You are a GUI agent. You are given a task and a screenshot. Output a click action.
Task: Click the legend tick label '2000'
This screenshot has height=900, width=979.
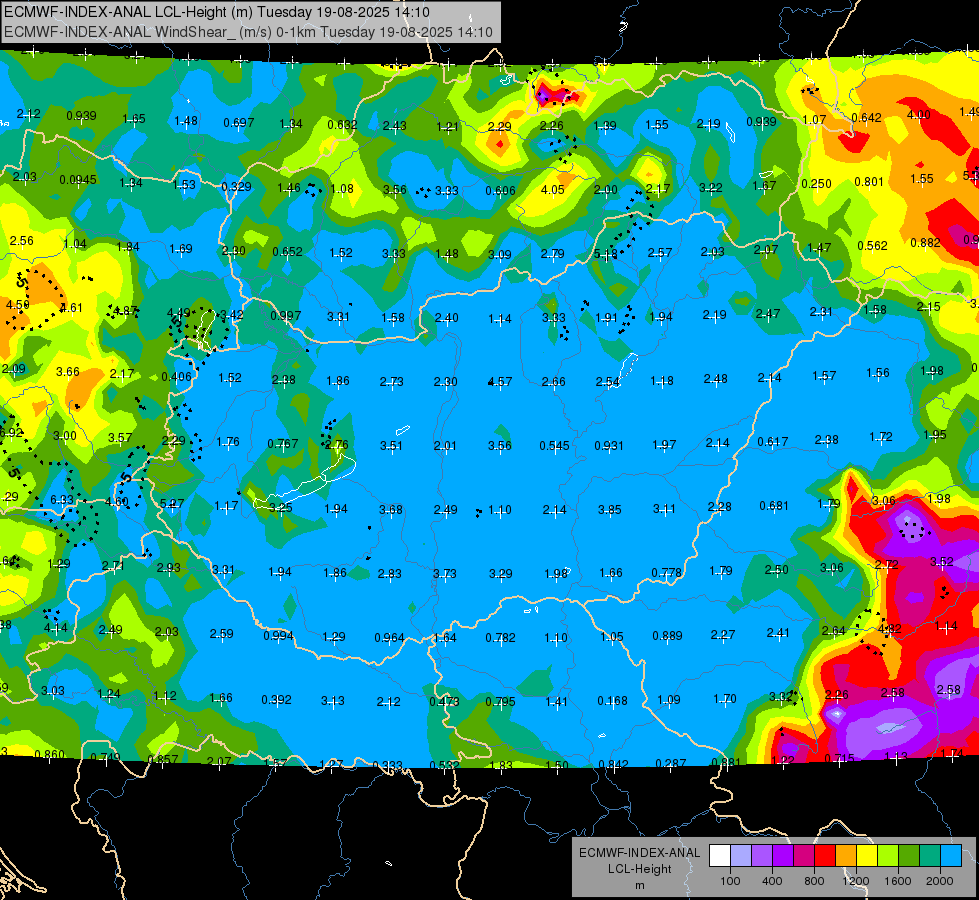tap(940, 881)
